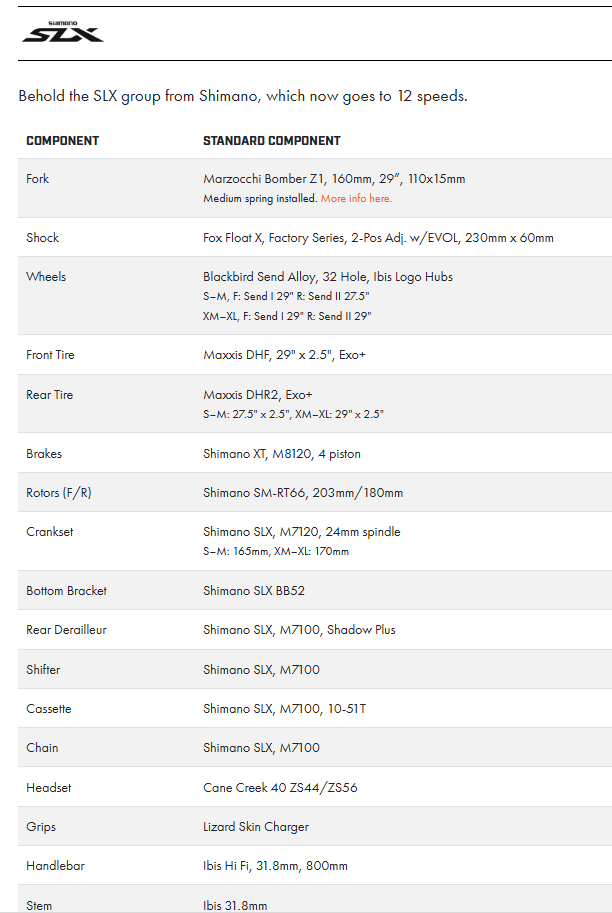Image resolution: width=612 pixels, height=913 pixels.
Task: Select the Cane Creek 40 headset text
Action: coord(279,788)
